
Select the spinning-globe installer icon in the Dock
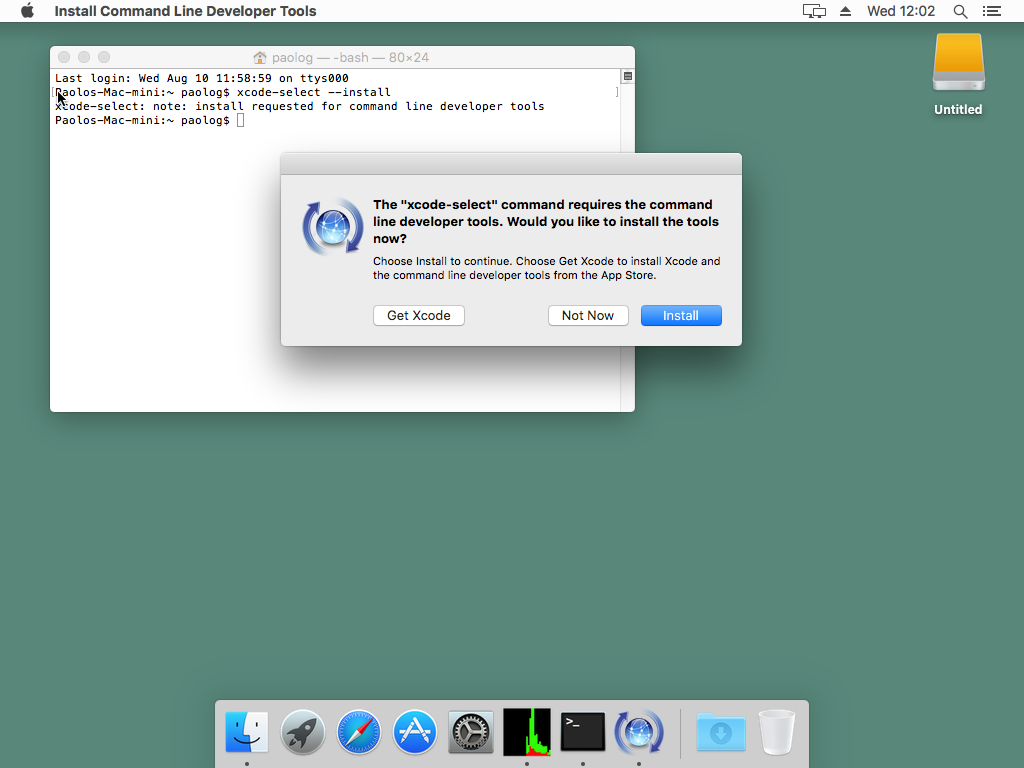639,732
